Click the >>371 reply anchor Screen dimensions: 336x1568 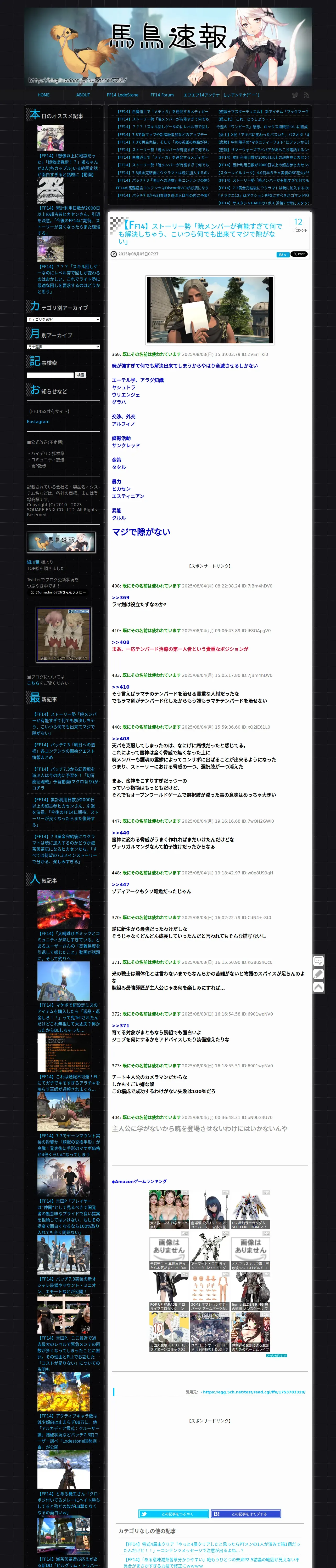click(120, 1026)
